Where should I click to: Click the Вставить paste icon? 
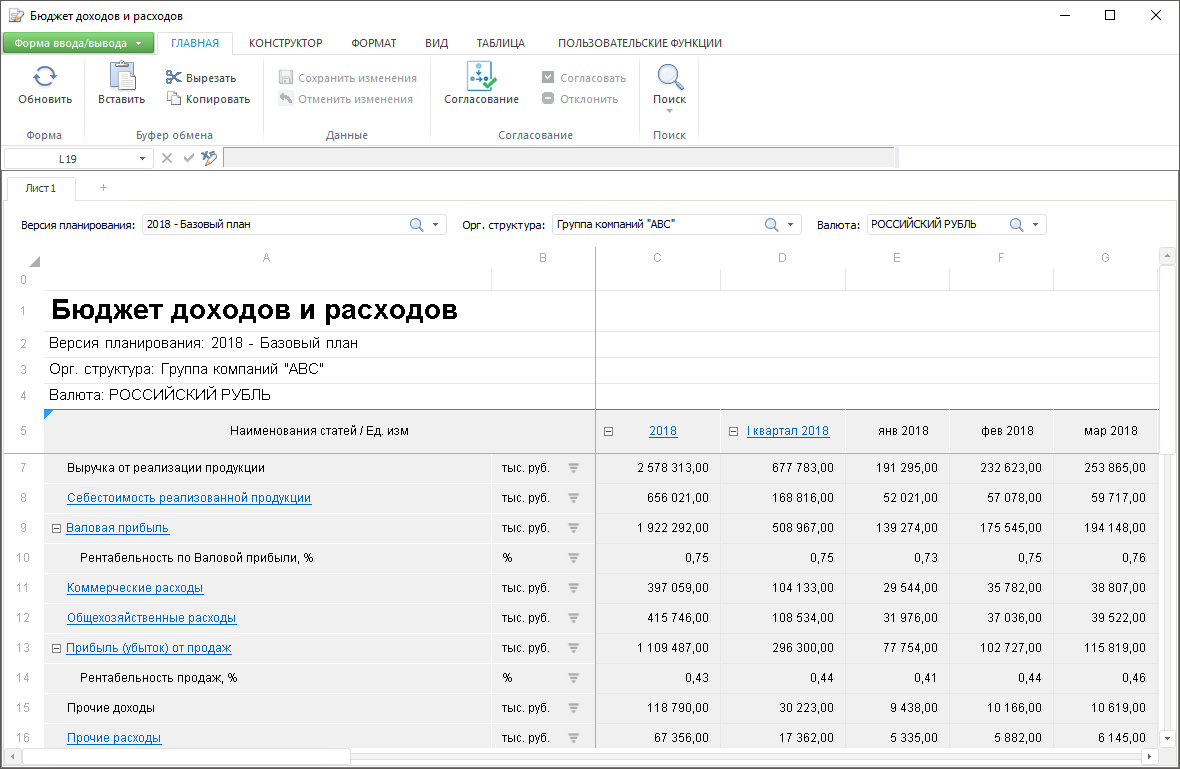pos(121,76)
